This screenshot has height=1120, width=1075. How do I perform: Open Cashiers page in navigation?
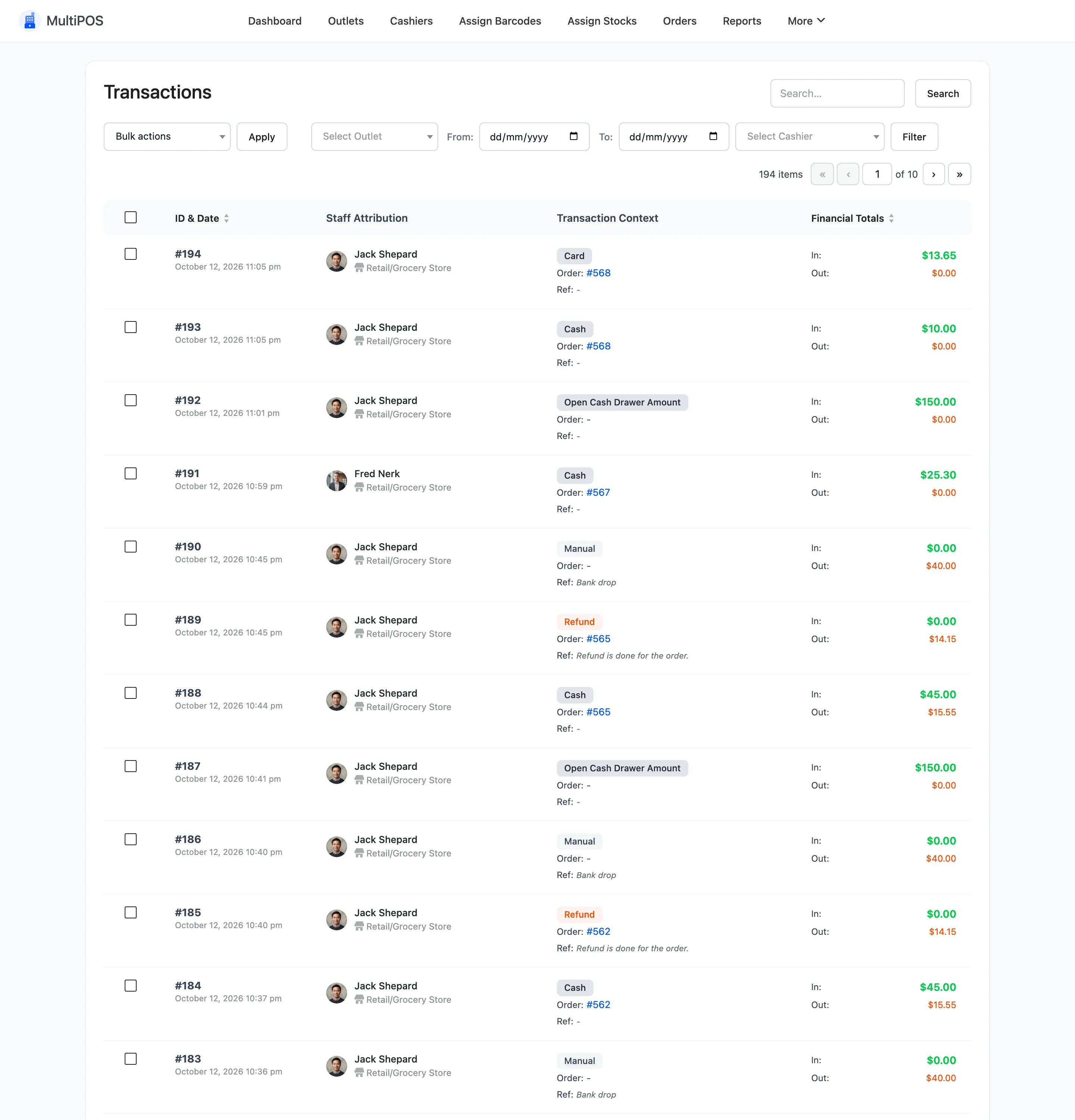point(411,21)
